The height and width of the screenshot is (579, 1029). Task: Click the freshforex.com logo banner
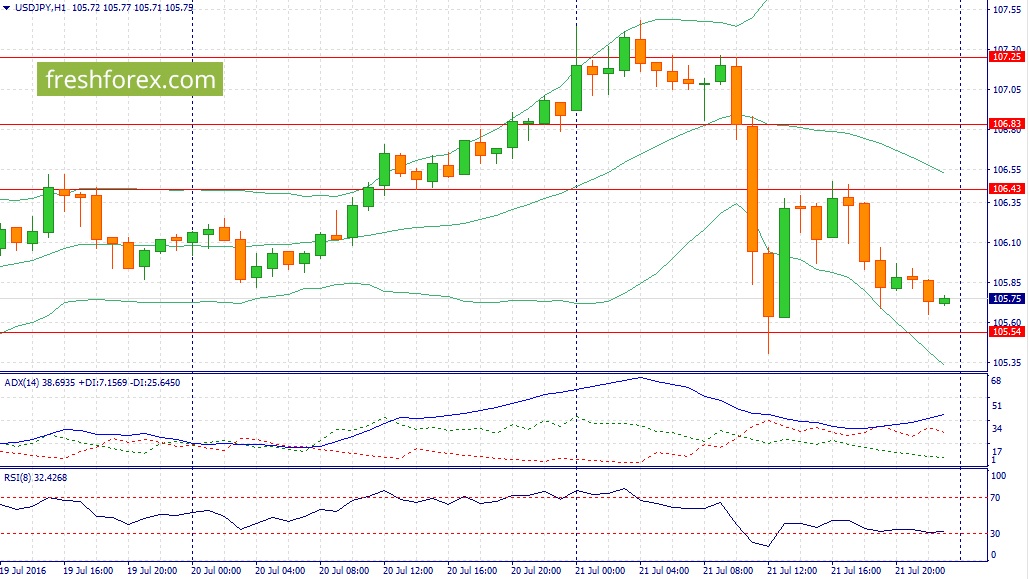click(130, 79)
